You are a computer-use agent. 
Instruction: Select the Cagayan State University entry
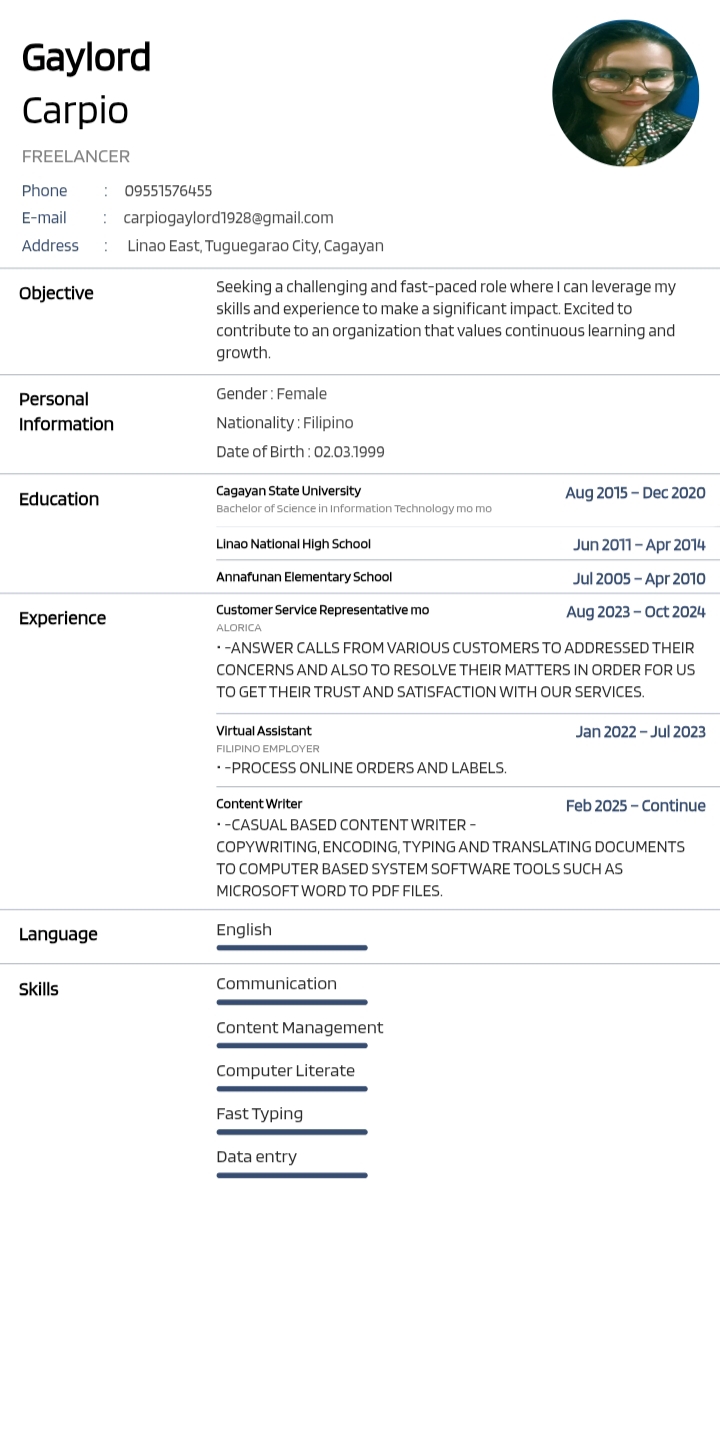point(288,491)
